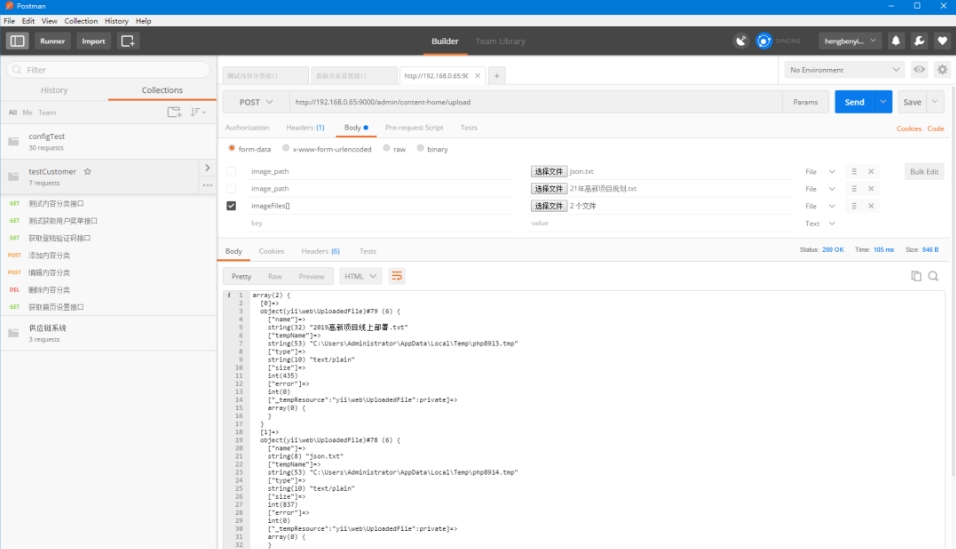Open the No Environment dropdown
Screen dimensions: 956x549
tap(844, 70)
